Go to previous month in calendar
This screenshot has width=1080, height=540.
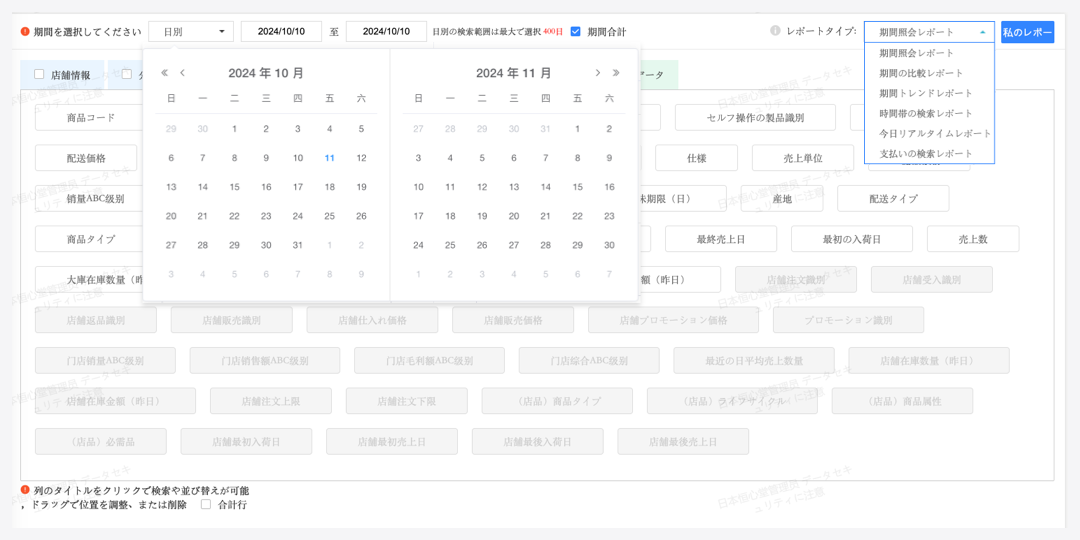click(x=182, y=73)
